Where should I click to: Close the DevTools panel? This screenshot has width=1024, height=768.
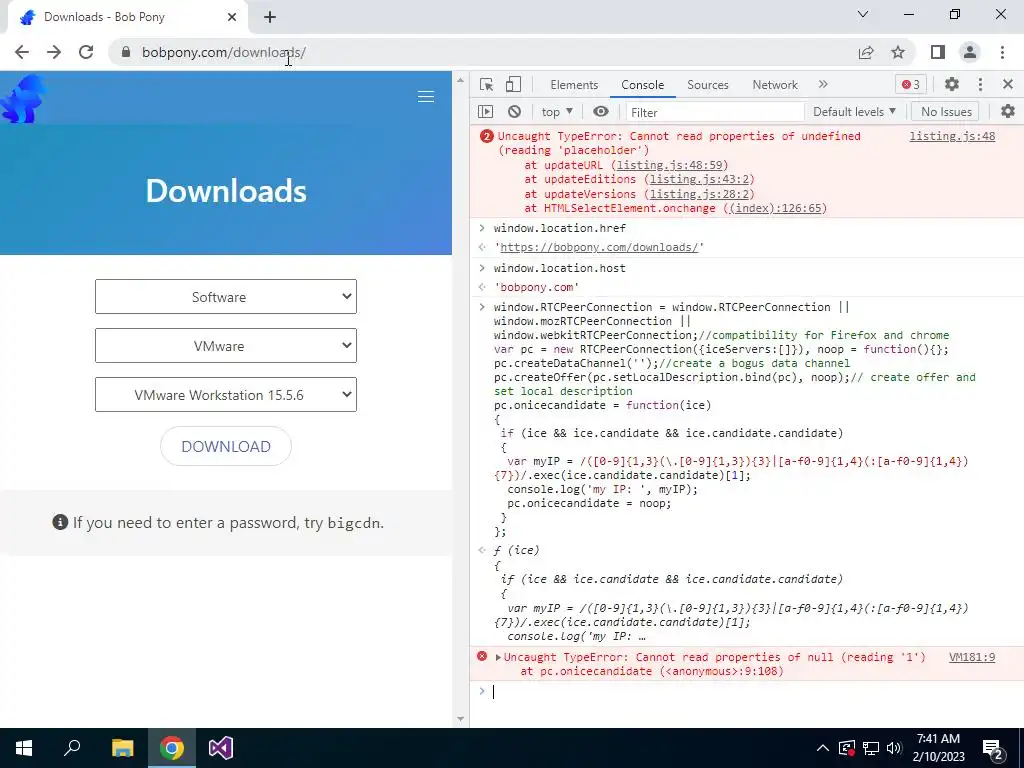point(1008,84)
